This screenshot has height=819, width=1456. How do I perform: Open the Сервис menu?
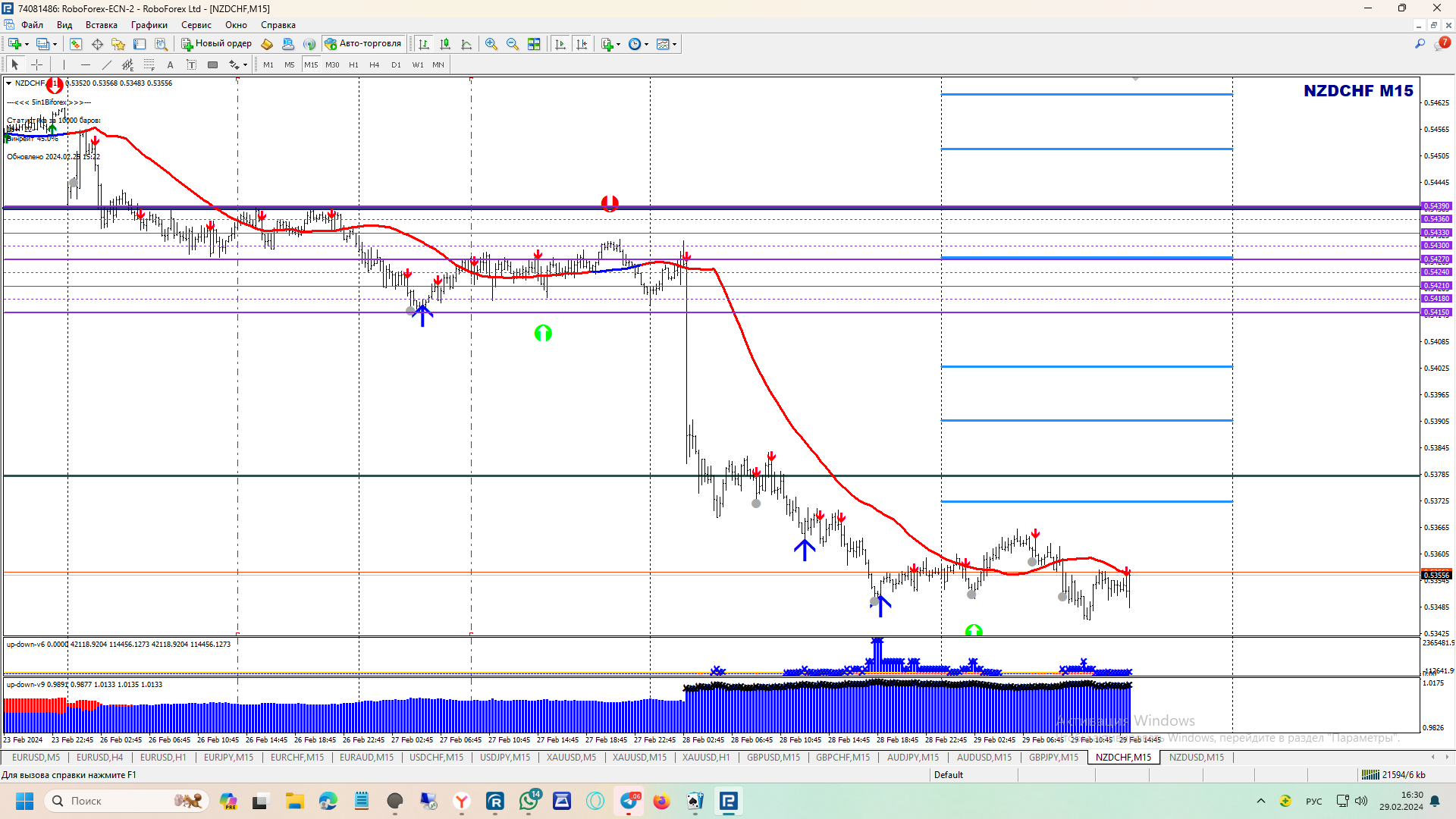196,25
